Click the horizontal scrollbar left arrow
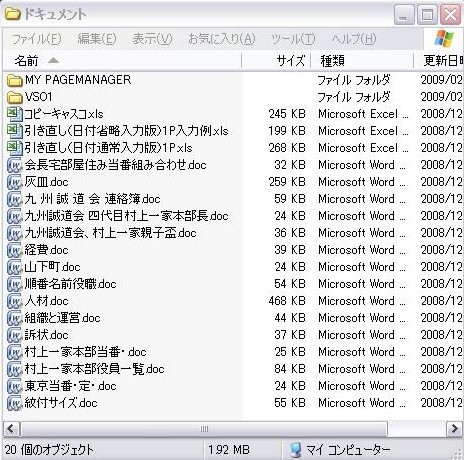 coord(11,428)
